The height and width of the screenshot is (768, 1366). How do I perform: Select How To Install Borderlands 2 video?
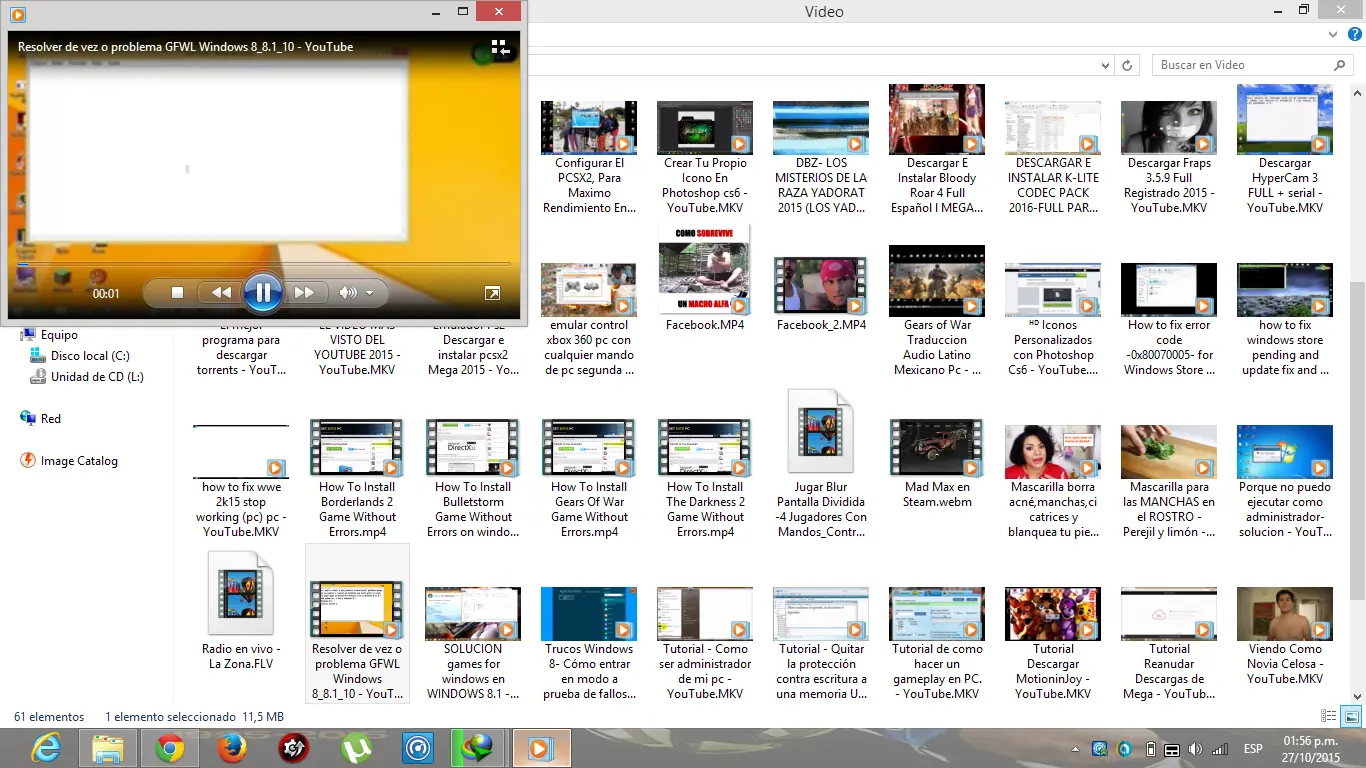pos(357,479)
